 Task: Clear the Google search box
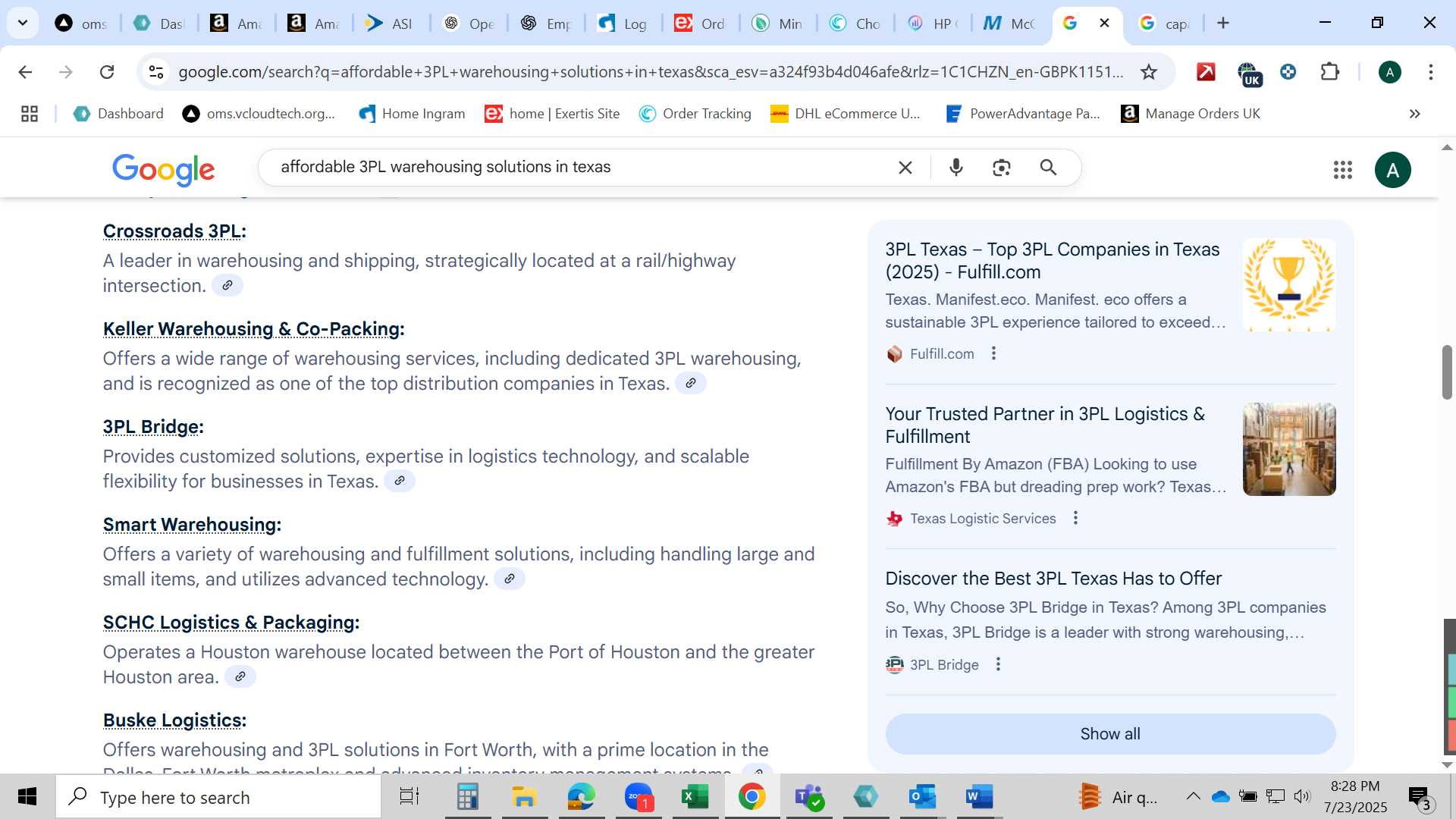point(905,168)
